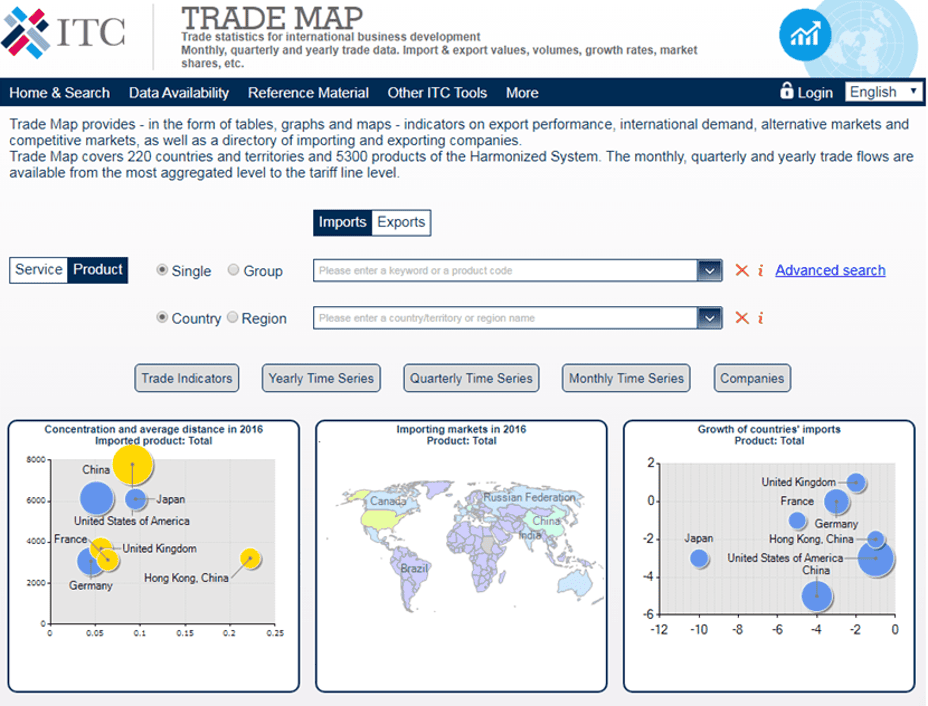Click the ITC logo
Screen dimensions: 928x706
63,32
